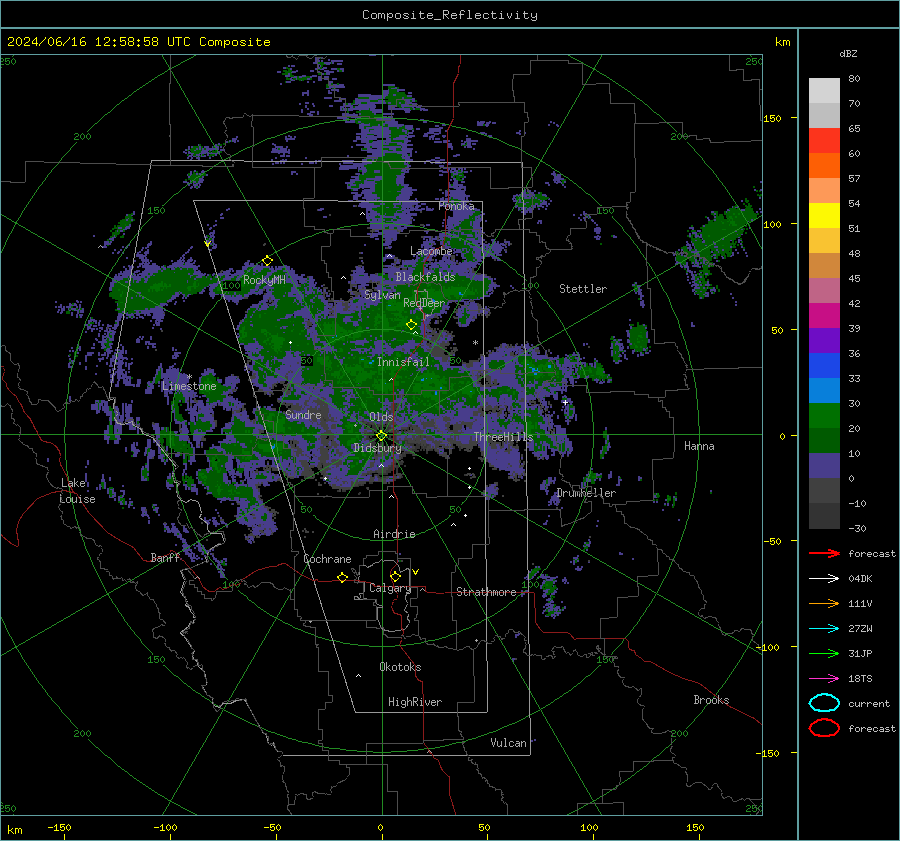Click the Cochrane town label
900x841 pixels.
coord(327,559)
